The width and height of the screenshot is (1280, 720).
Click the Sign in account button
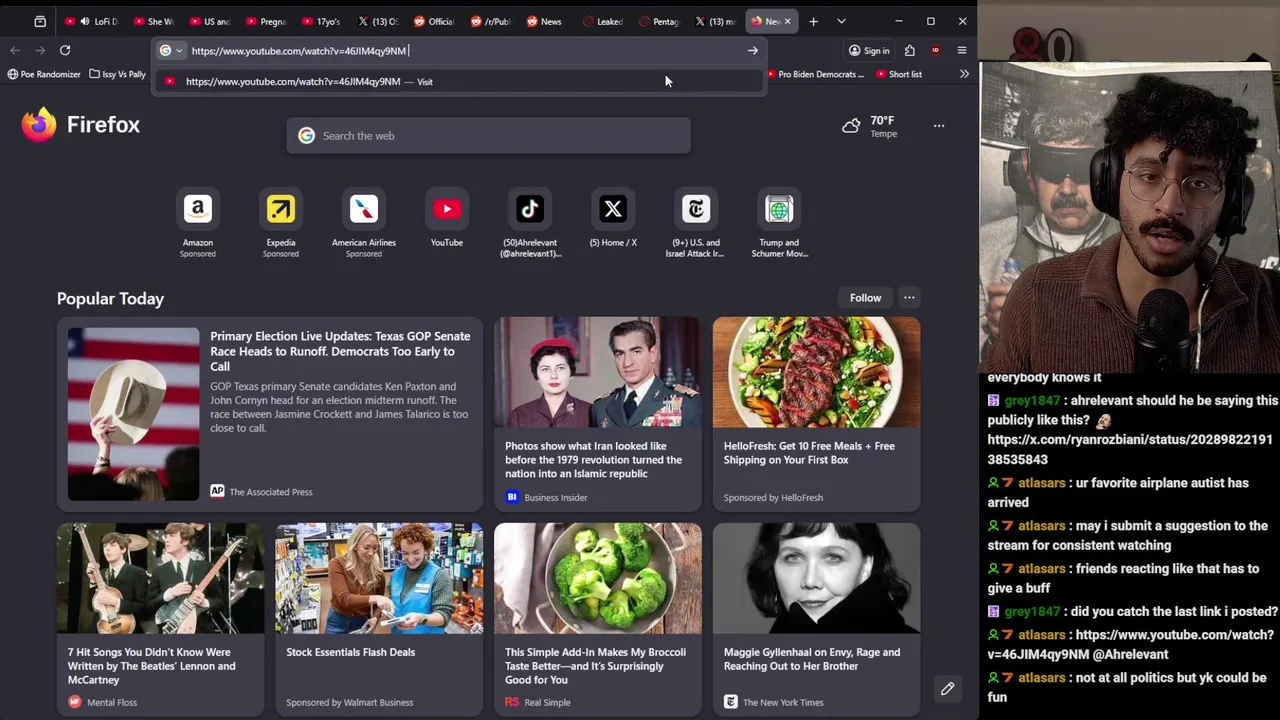[x=869, y=50]
